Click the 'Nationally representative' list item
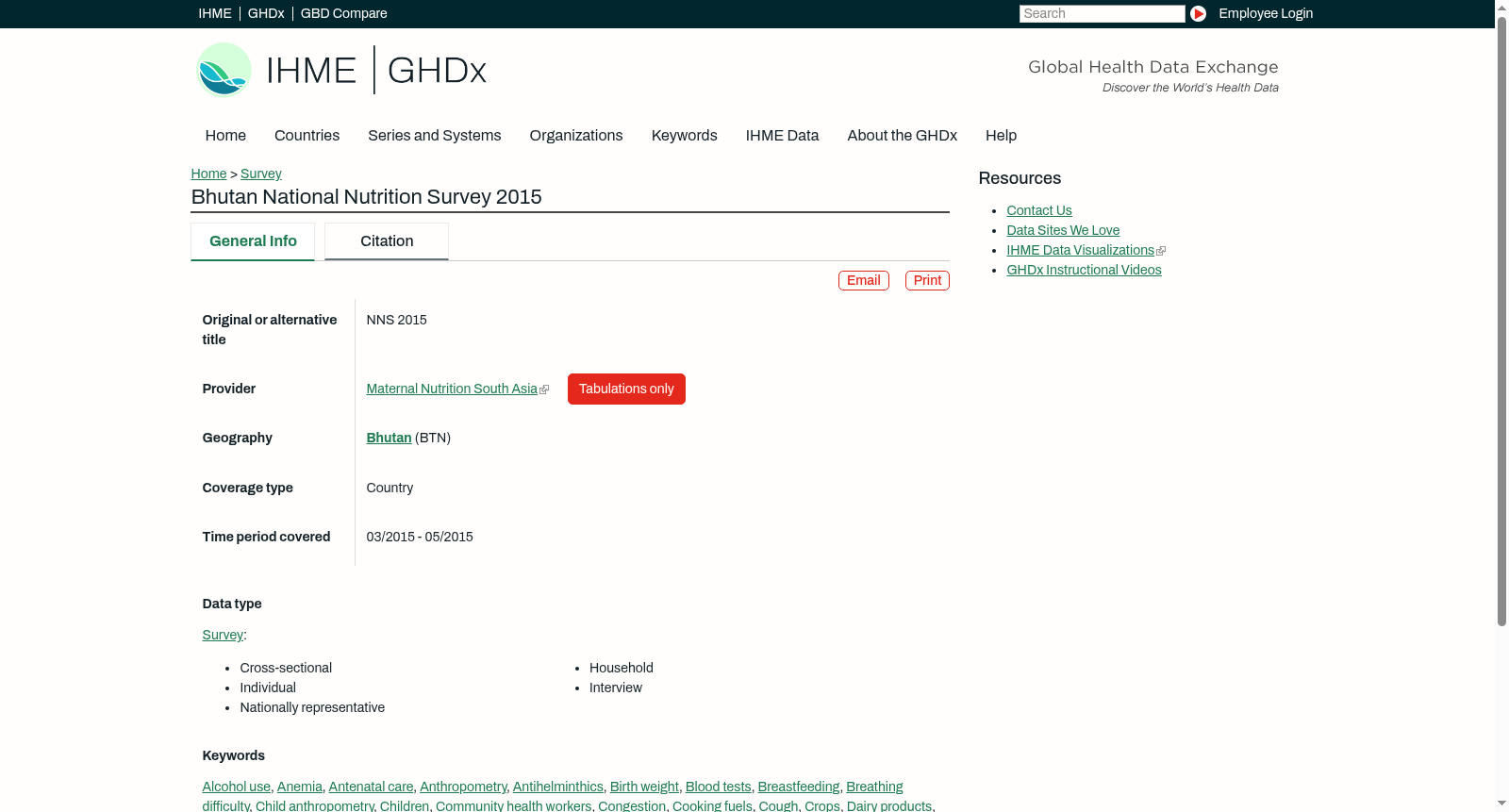This screenshot has height=812, width=1509. coord(312,707)
